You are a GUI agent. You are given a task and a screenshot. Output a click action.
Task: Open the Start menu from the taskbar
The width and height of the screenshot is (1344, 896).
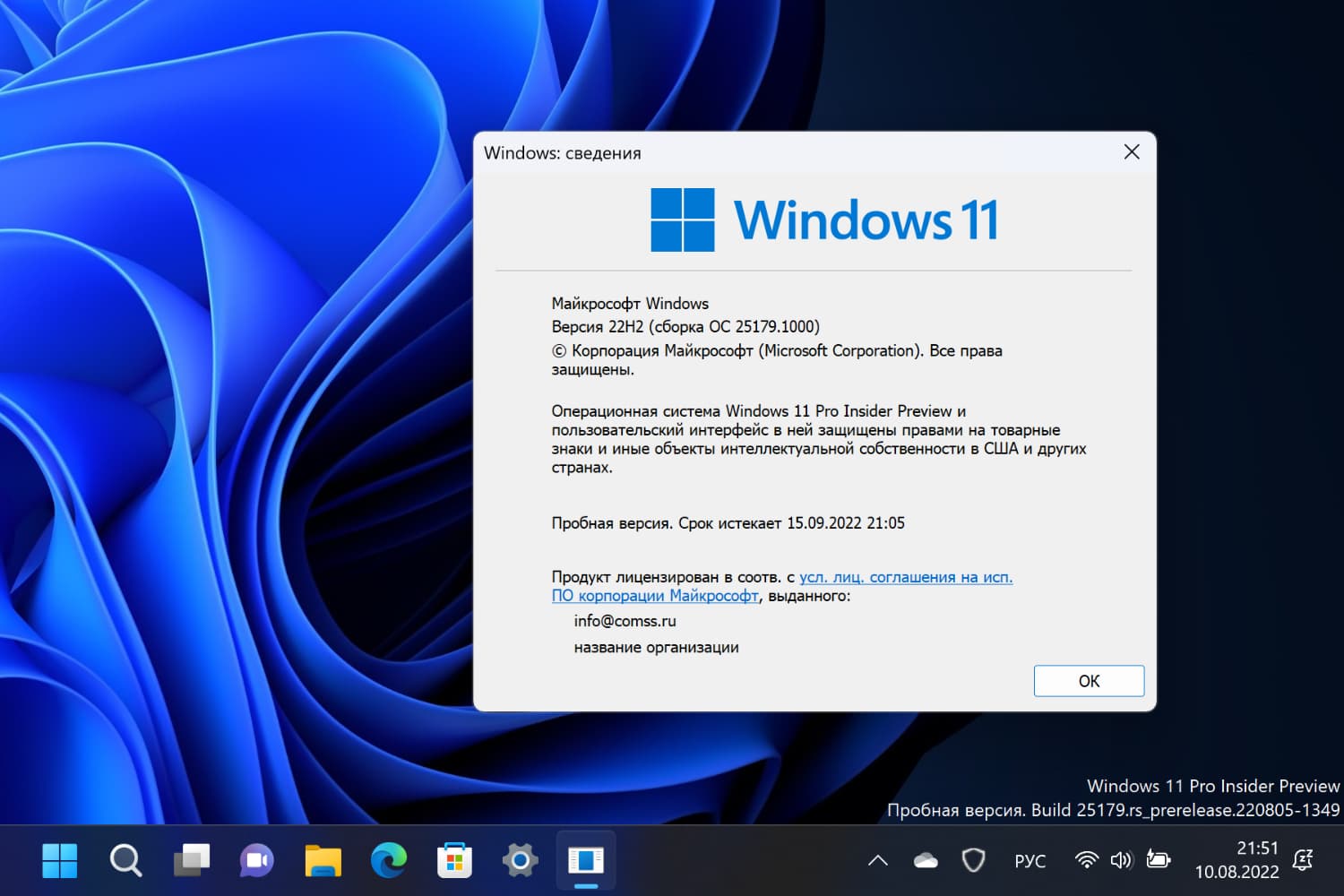tap(60, 861)
